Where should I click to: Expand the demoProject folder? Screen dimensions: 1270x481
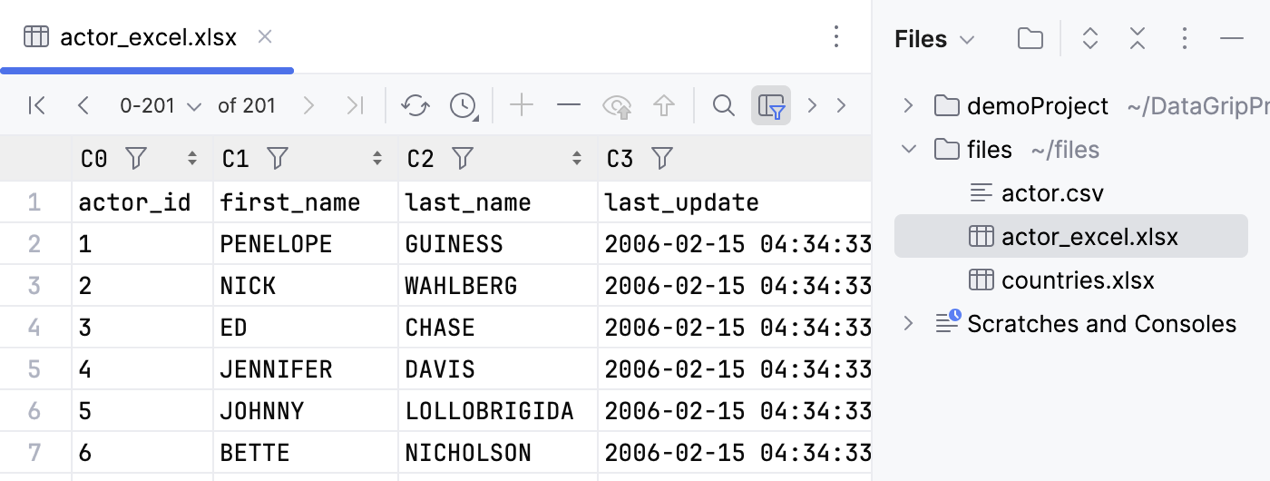(x=908, y=106)
